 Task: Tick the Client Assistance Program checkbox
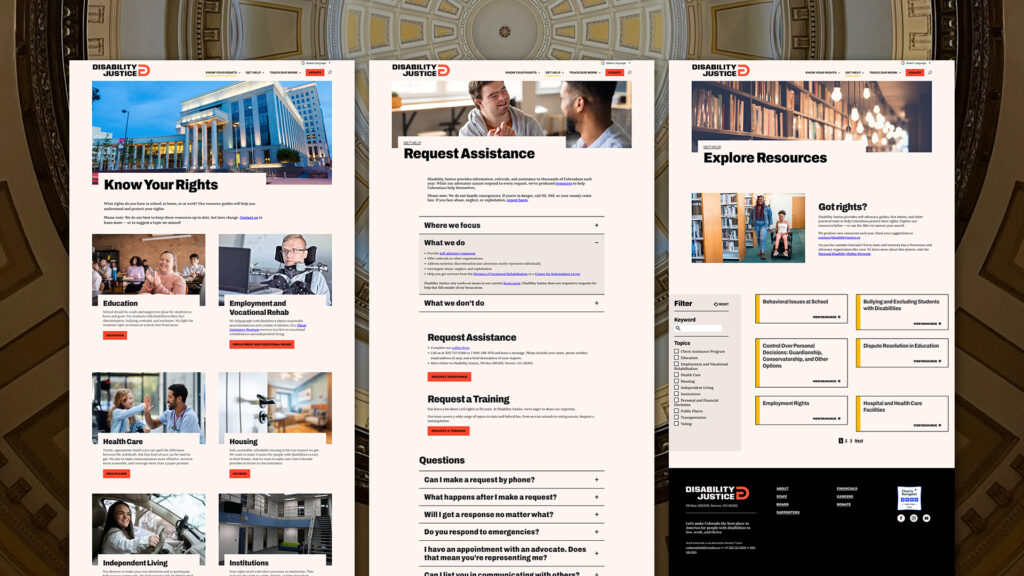coord(677,351)
